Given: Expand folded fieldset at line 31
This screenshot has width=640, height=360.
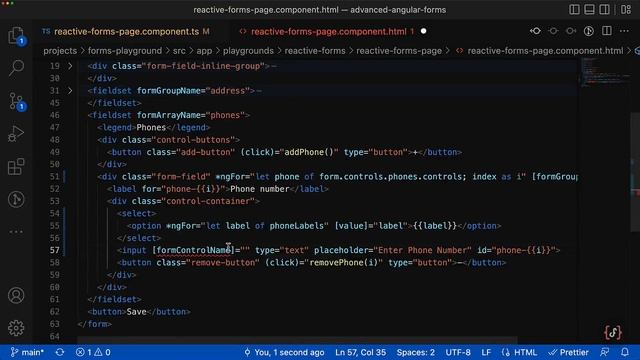Looking at the screenshot, I should [x=70, y=90].
